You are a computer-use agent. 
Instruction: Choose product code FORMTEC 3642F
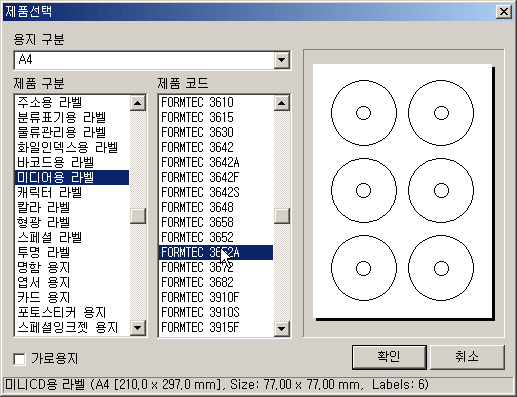tap(216, 177)
